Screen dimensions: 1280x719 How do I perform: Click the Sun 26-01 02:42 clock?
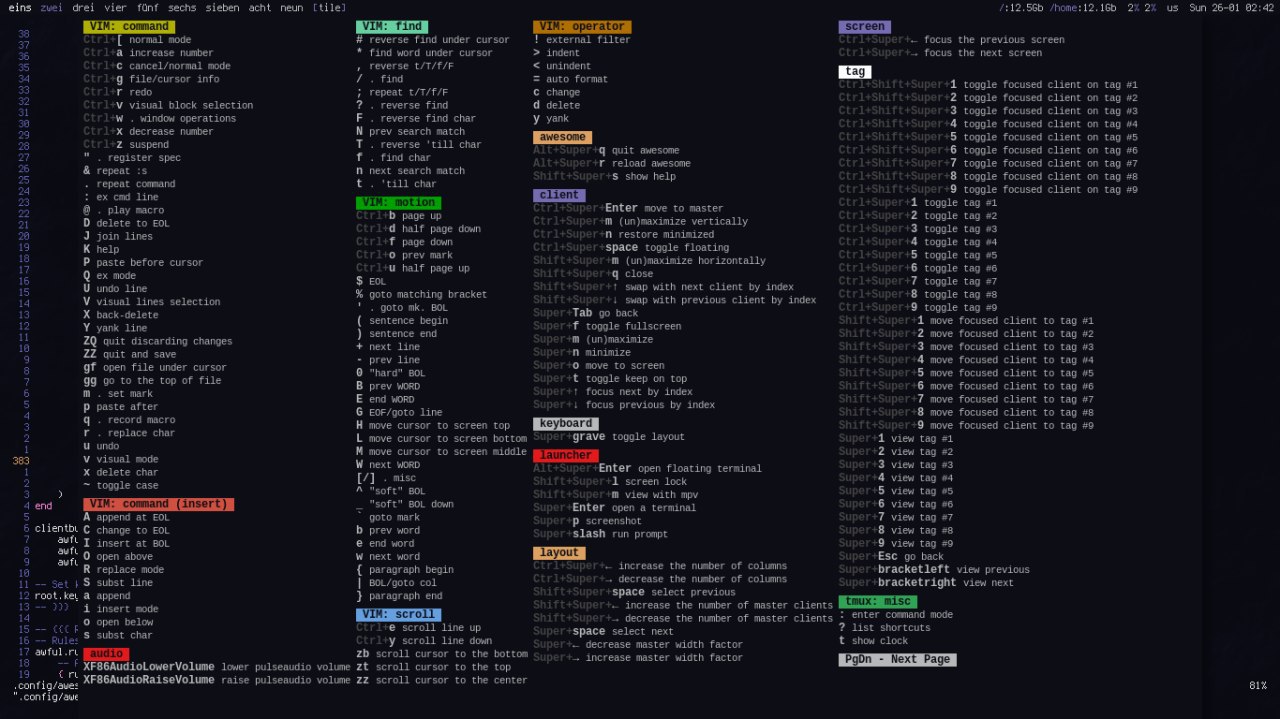pos(1231,8)
